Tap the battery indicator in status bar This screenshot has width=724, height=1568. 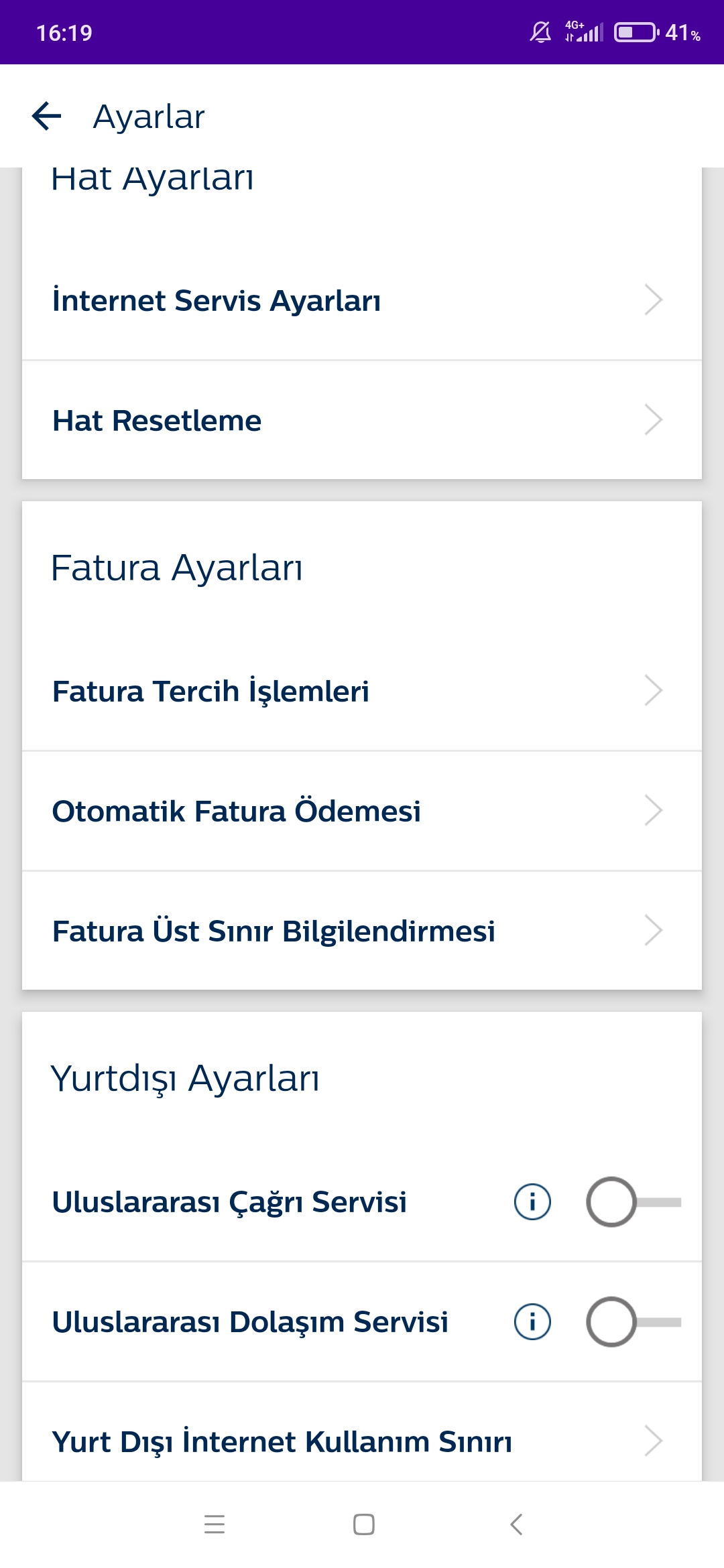[636, 32]
